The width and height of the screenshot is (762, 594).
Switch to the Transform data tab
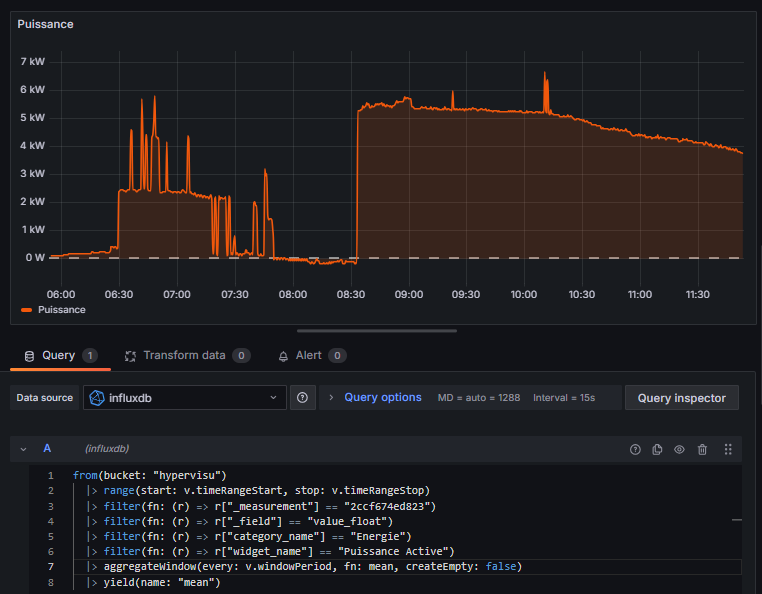(x=186, y=355)
